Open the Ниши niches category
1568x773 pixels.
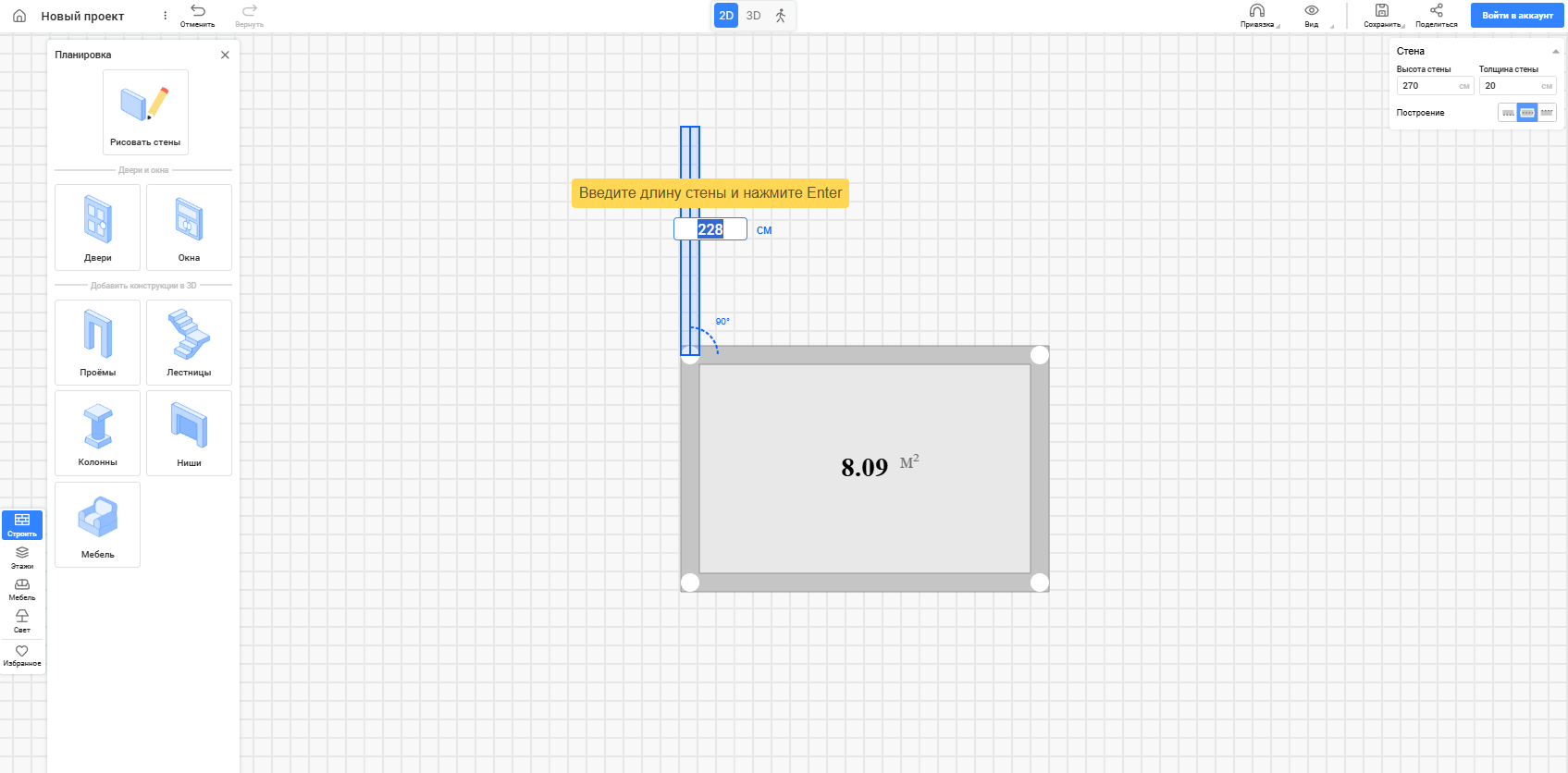189,433
